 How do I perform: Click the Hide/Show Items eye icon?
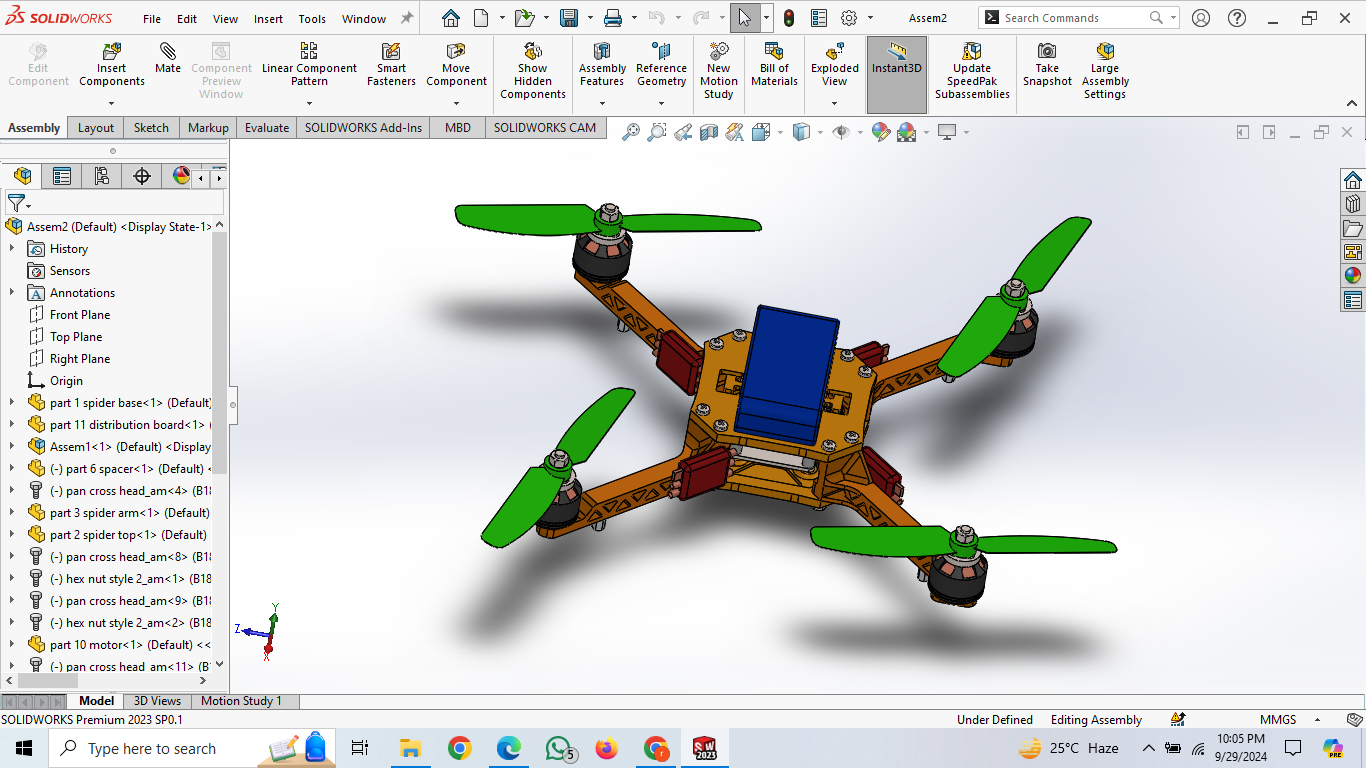[841, 132]
